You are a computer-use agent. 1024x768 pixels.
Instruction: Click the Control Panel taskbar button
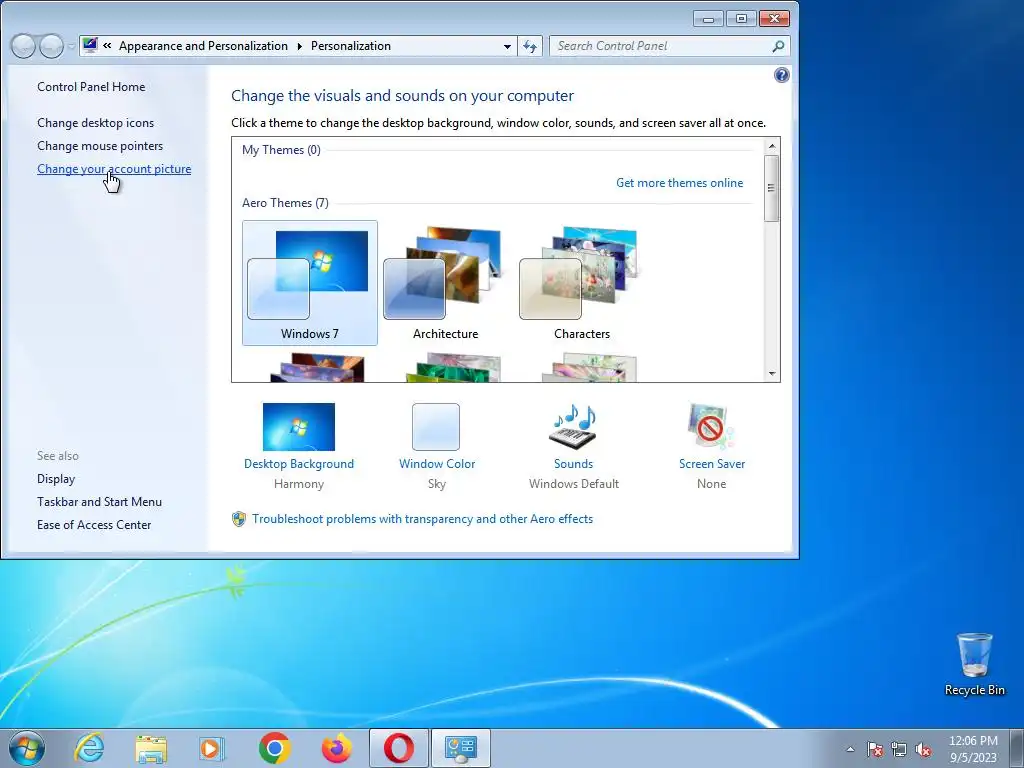[x=460, y=748]
